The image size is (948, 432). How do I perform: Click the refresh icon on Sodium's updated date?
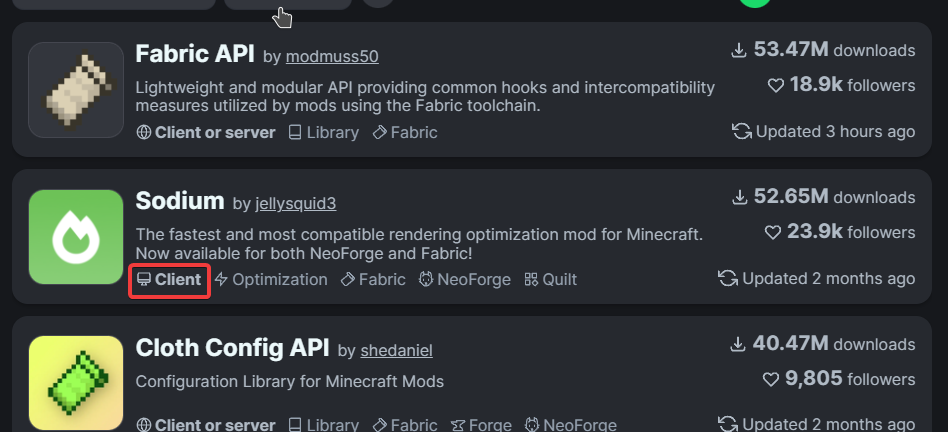[728, 278]
